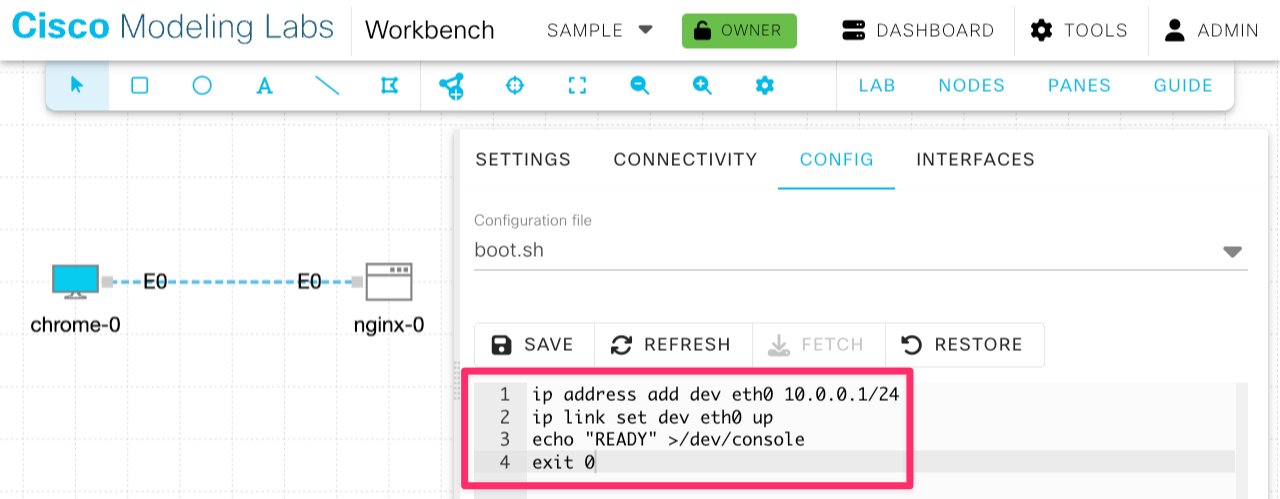
Task: Open the SAMPLE lab dropdown
Action: click(600, 30)
